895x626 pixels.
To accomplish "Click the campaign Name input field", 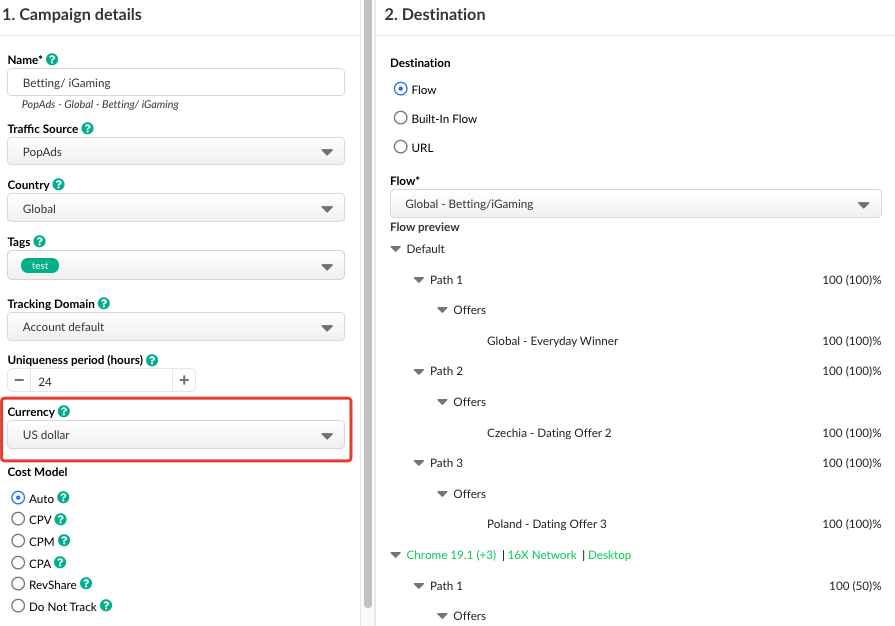I will pyautogui.click(x=176, y=83).
